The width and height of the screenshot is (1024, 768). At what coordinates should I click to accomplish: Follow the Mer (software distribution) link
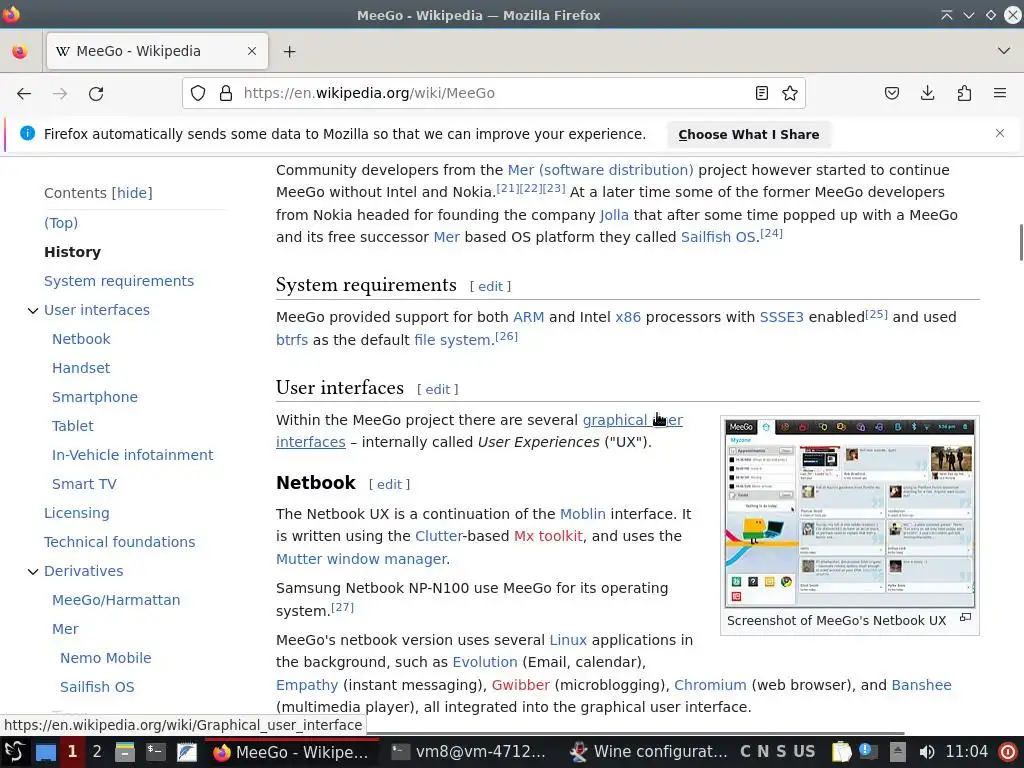[600, 170]
